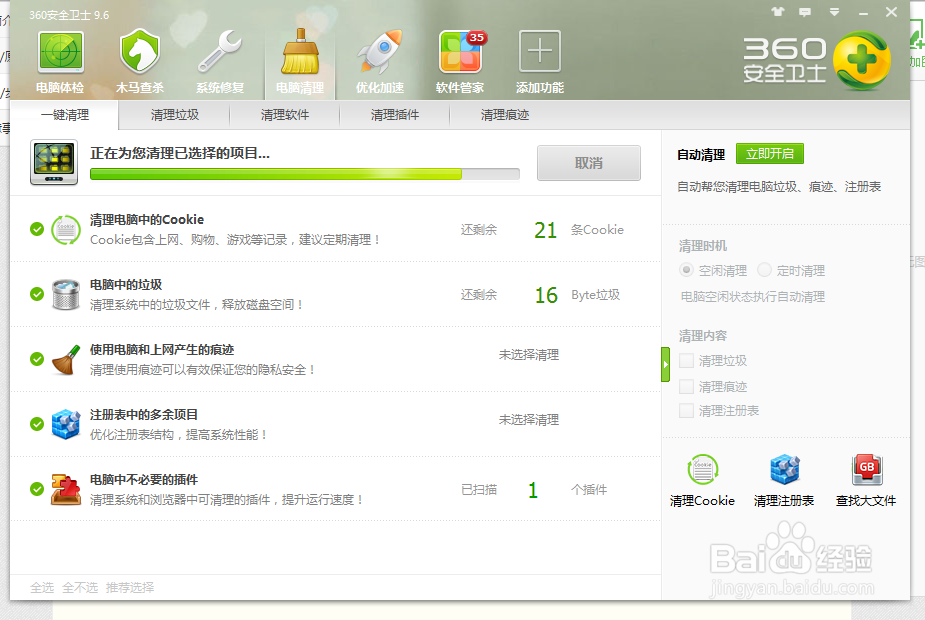
Task: Click the trash can icon for 电脑中的垃圾
Action: pyautogui.click(x=65, y=294)
